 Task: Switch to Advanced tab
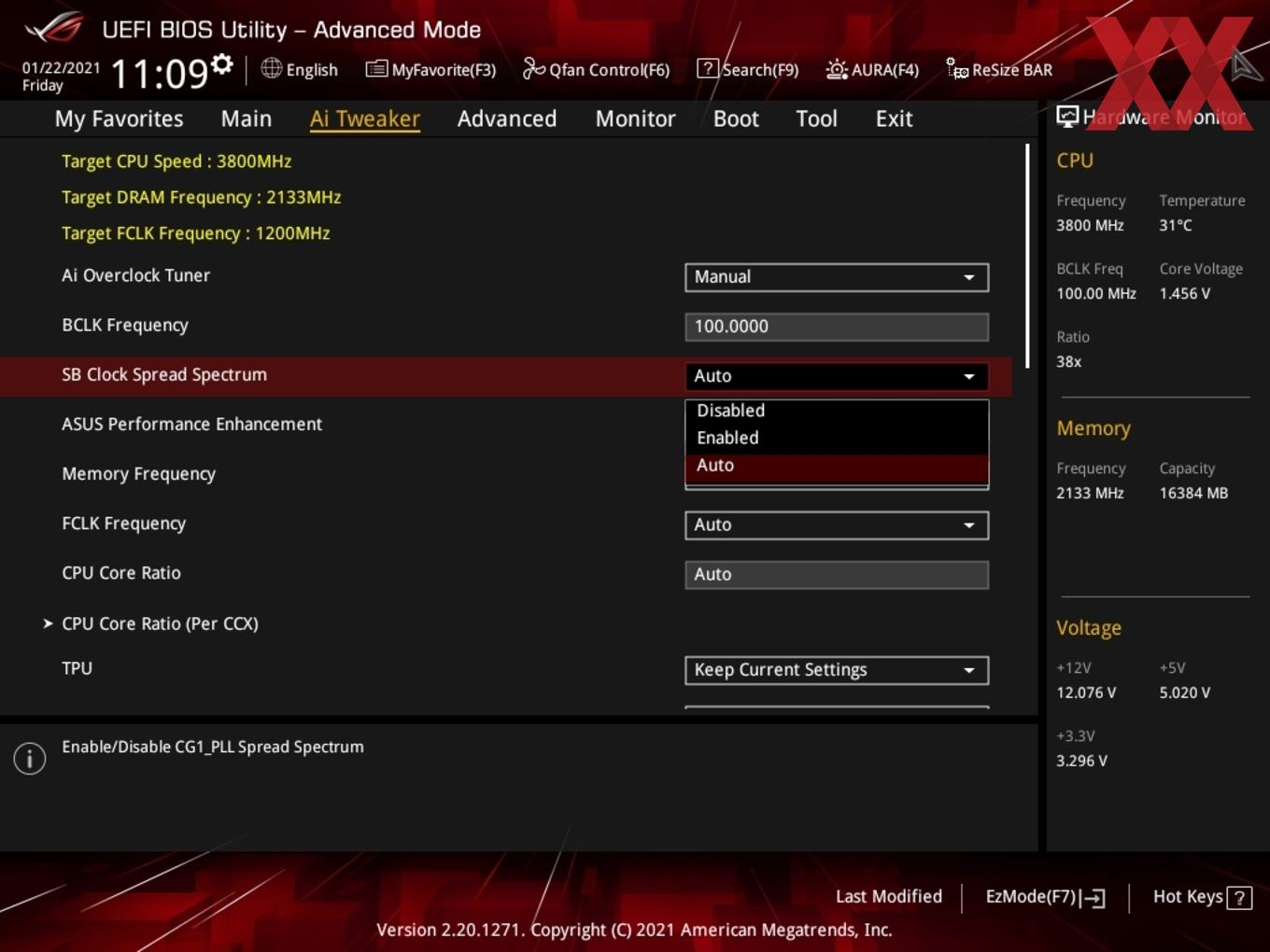pyautogui.click(x=507, y=119)
